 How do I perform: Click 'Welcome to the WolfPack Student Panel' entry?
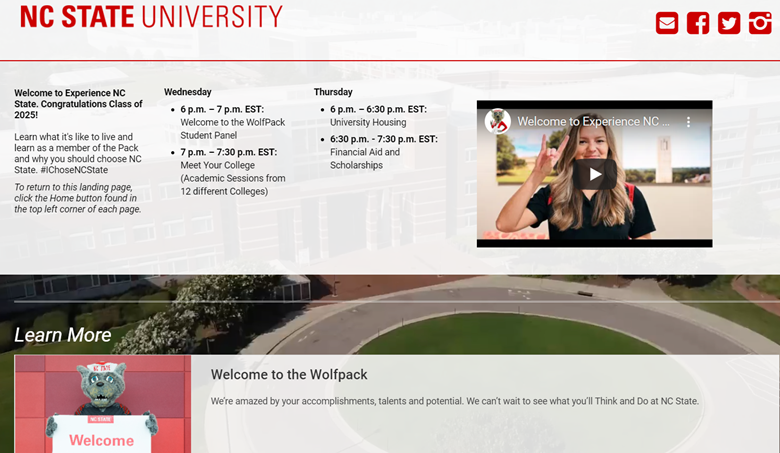click(233, 129)
